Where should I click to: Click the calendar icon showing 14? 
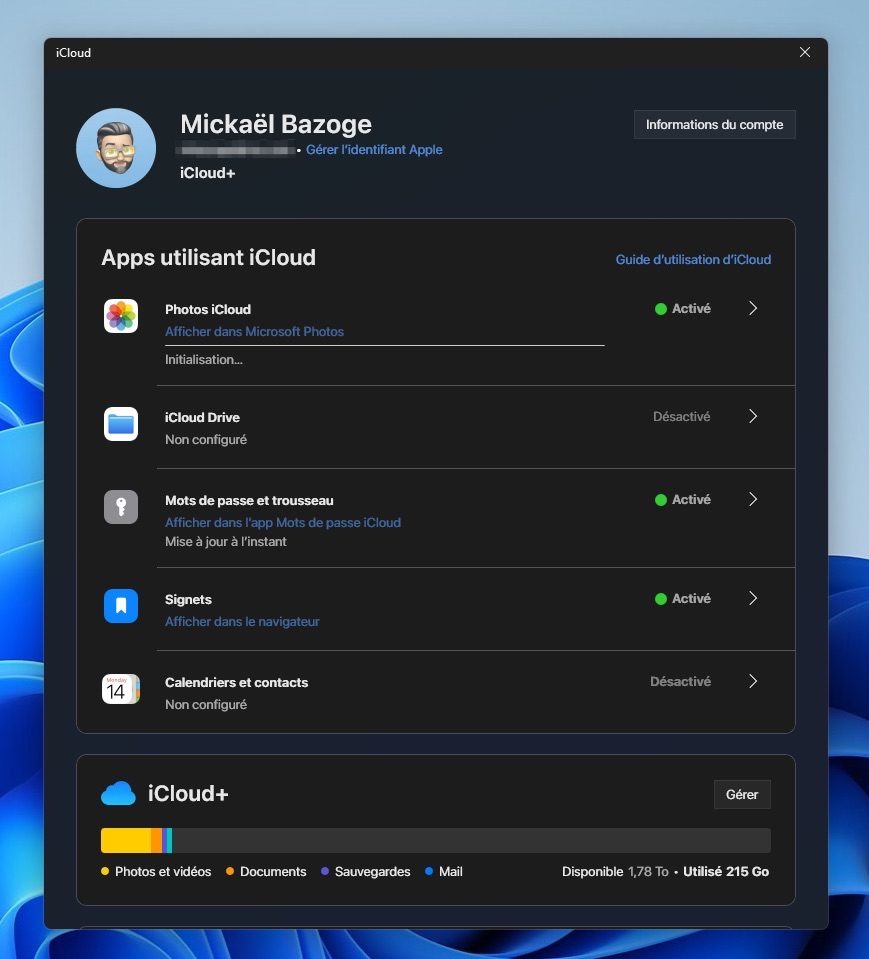pos(120,689)
